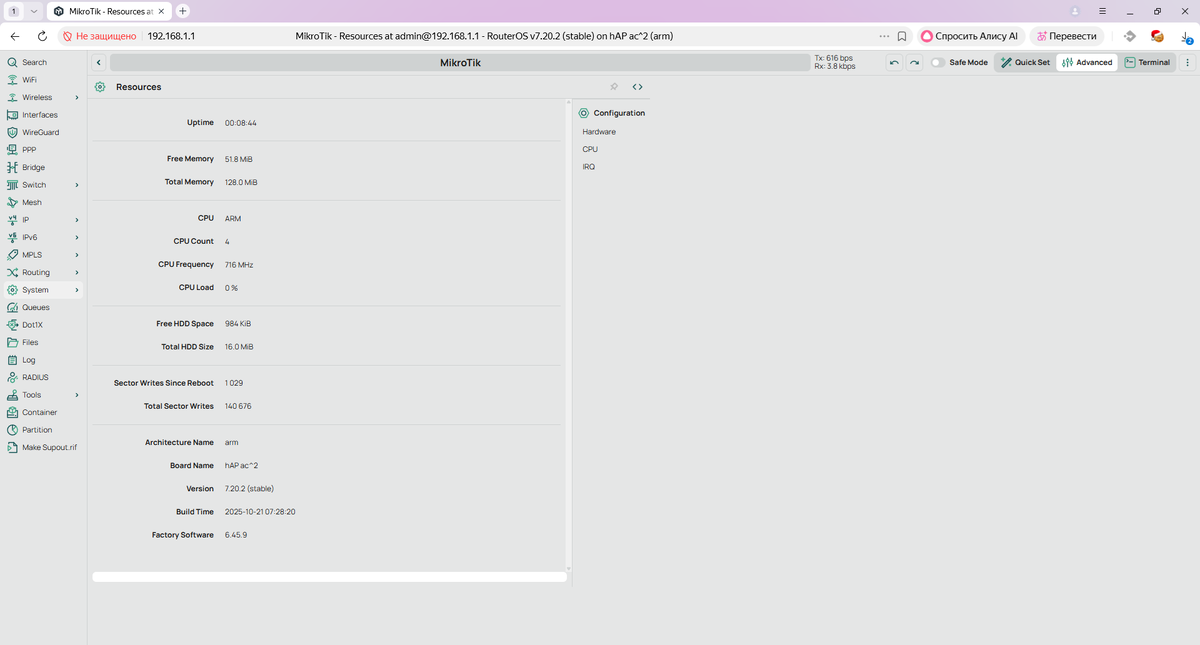
Task: Click the gear icon beside Resources title
Action: 100,87
